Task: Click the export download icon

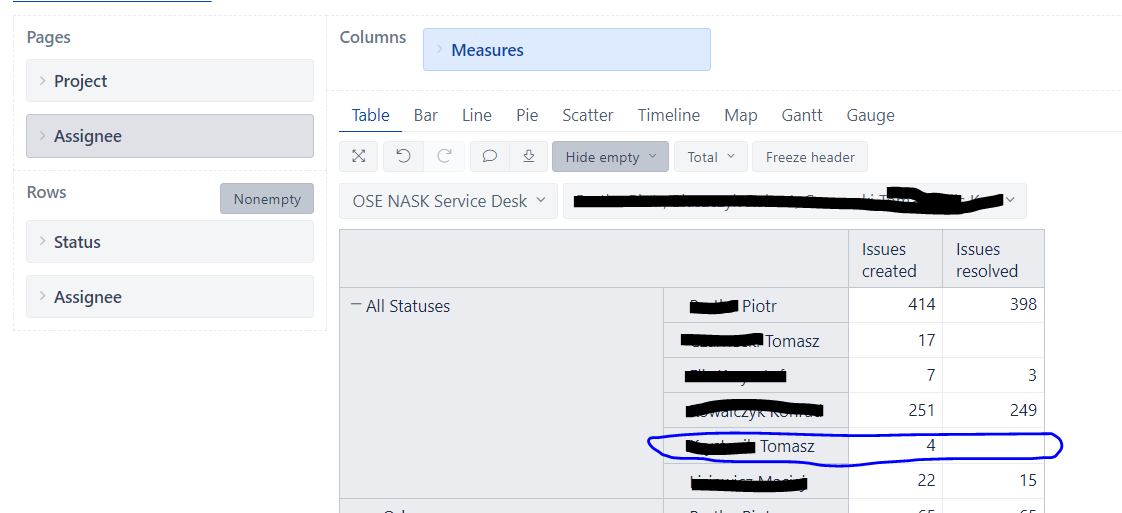Action: coord(528,157)
